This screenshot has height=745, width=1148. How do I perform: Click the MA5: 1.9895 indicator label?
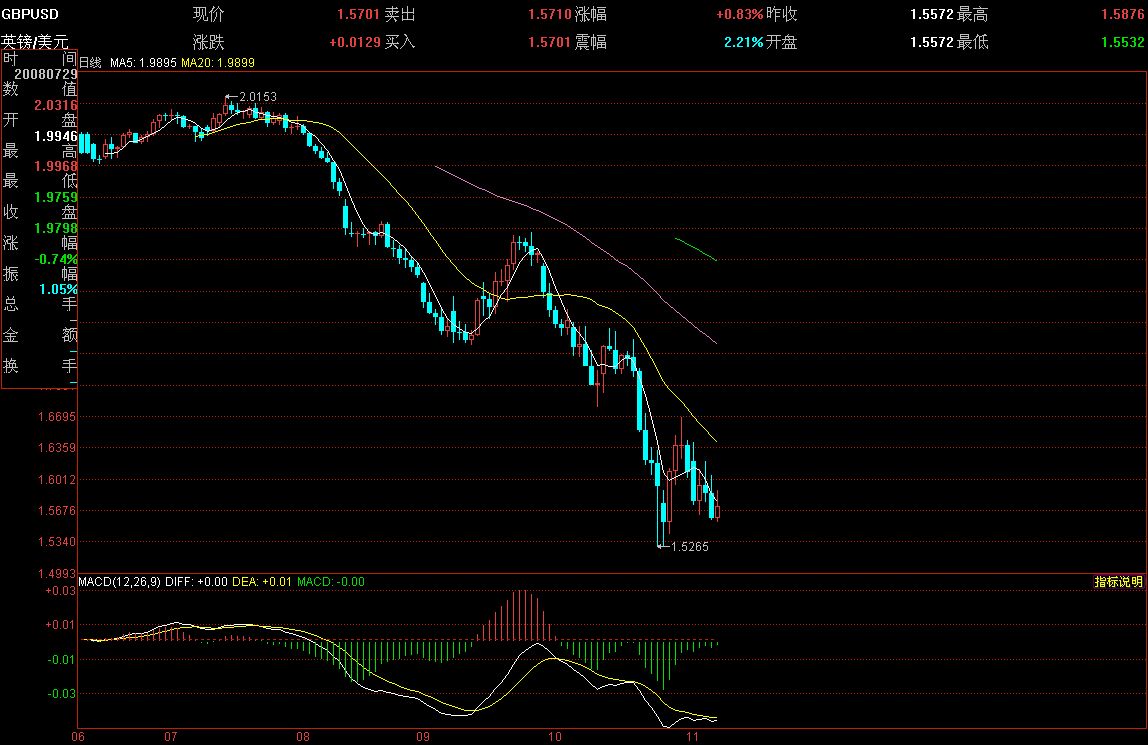coord(143,63)
